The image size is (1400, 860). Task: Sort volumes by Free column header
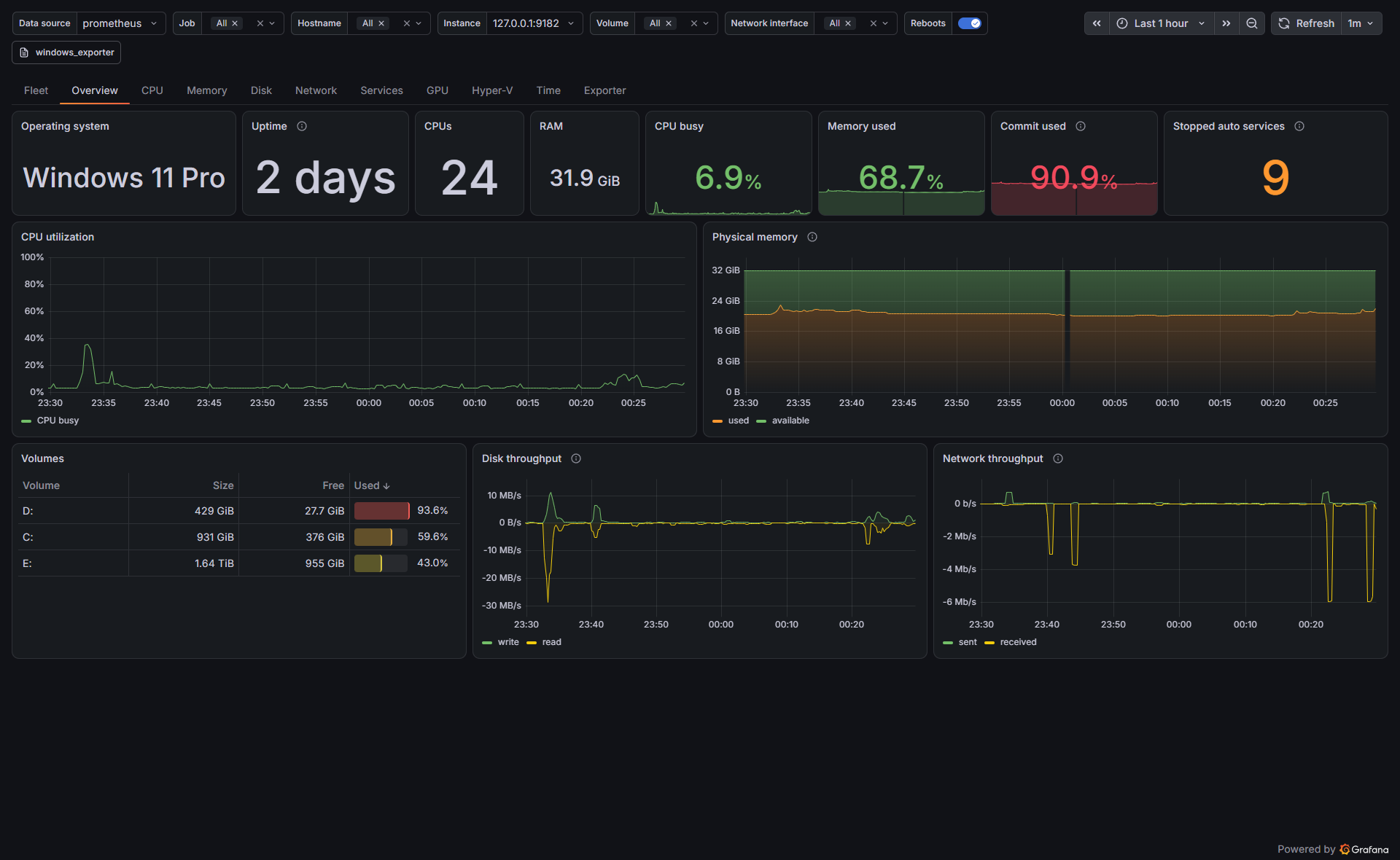pos(333,485)
